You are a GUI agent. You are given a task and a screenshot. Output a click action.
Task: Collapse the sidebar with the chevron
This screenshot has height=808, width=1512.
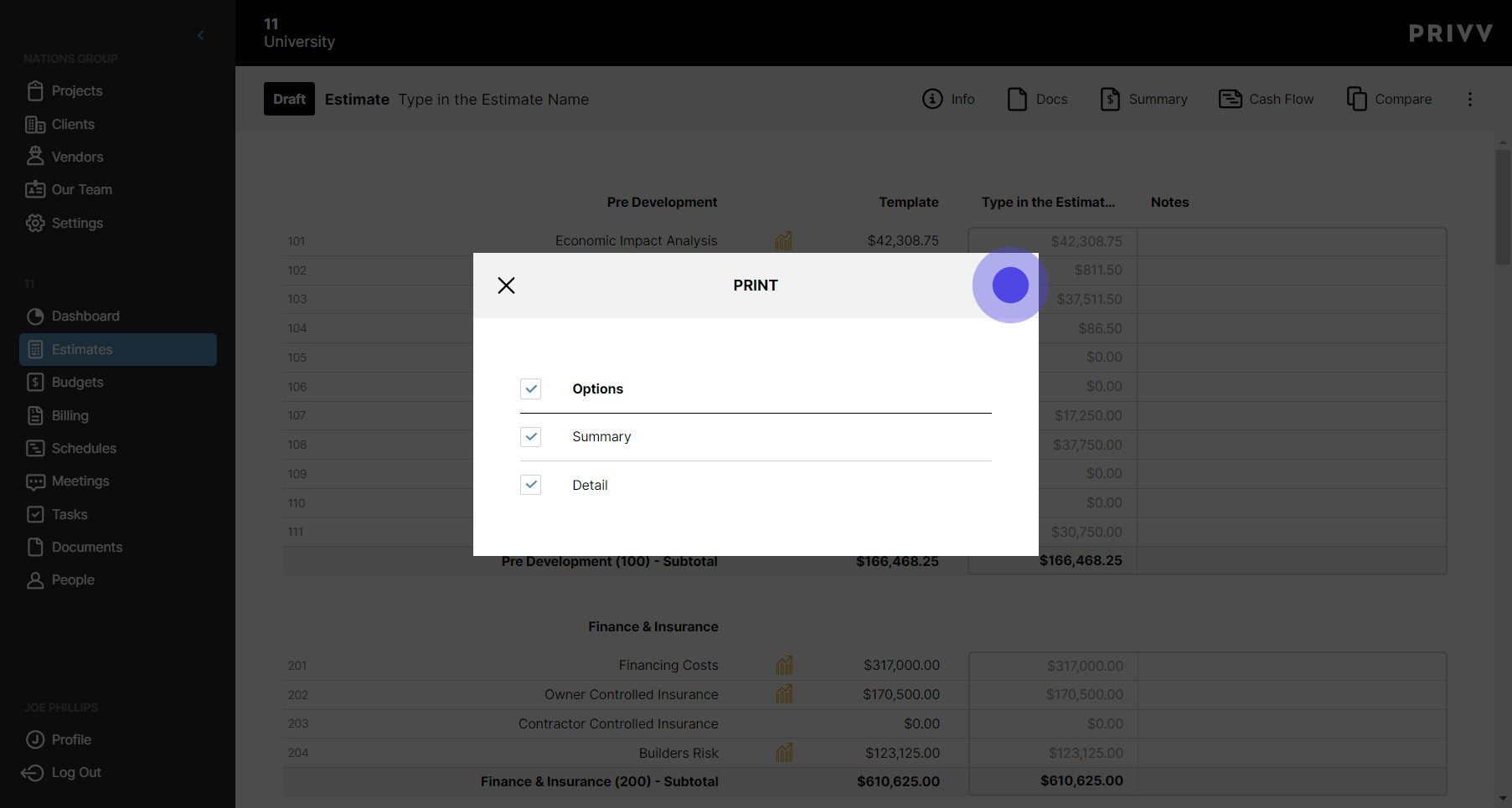pyautogui.click(x=200, y=35)
